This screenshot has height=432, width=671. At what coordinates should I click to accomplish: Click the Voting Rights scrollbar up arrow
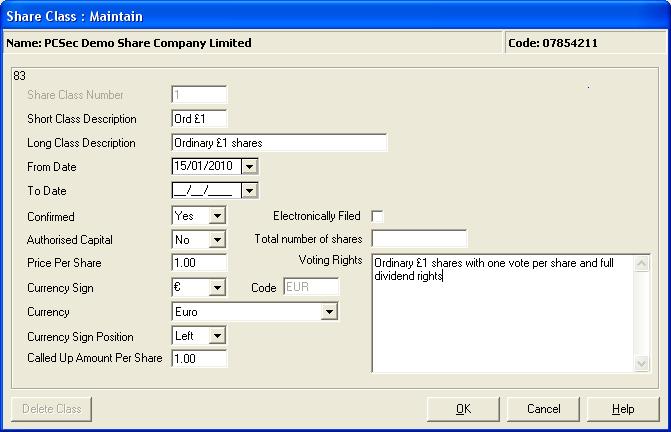641,263
